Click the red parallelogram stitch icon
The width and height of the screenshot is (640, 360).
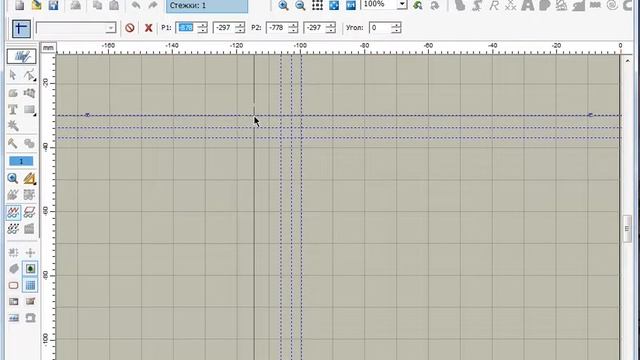click(29, 212)
